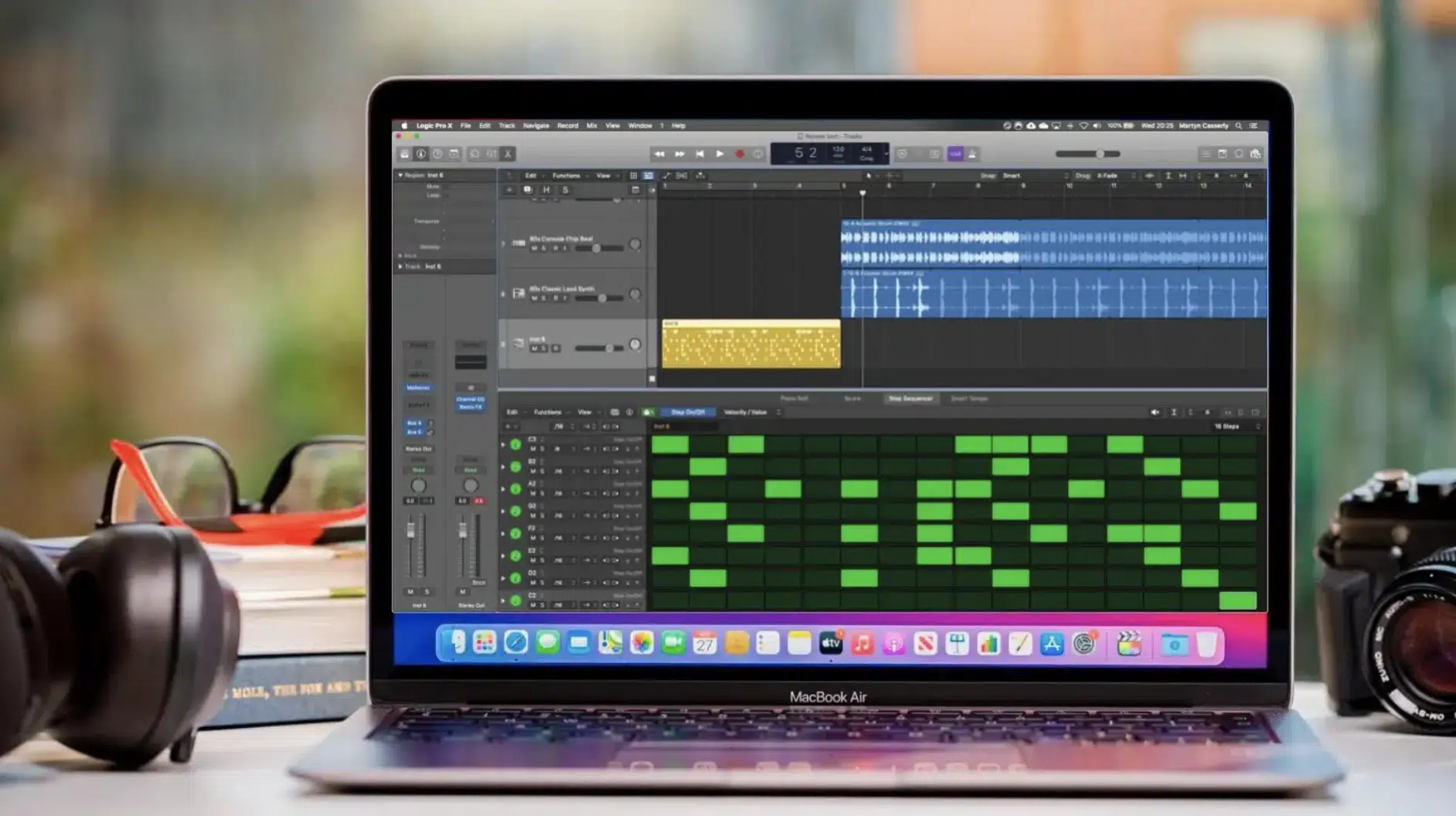Open the Velocity / Value edit mode selector
This screenshot has width=1456, height=816.
tap(750, 413)
